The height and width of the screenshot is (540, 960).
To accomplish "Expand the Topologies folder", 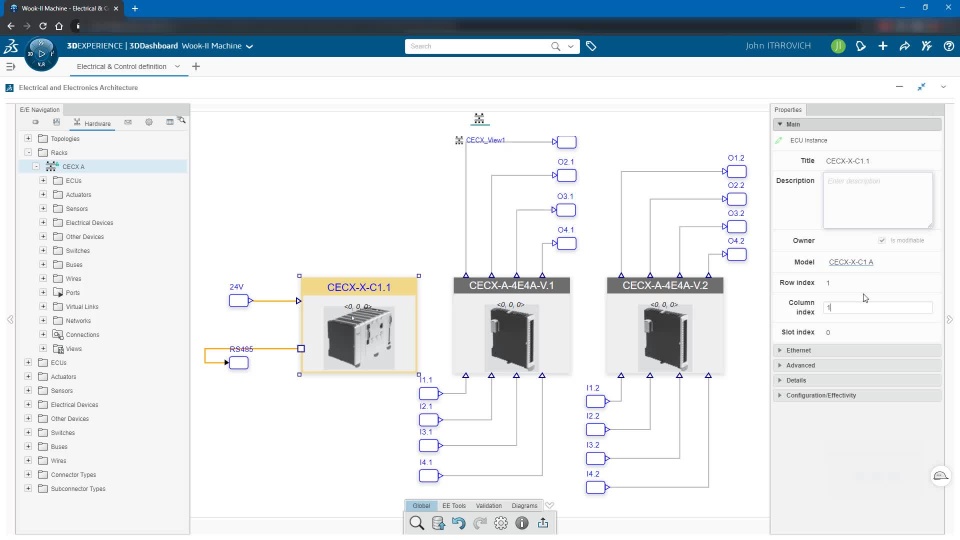I will point(28,138).
